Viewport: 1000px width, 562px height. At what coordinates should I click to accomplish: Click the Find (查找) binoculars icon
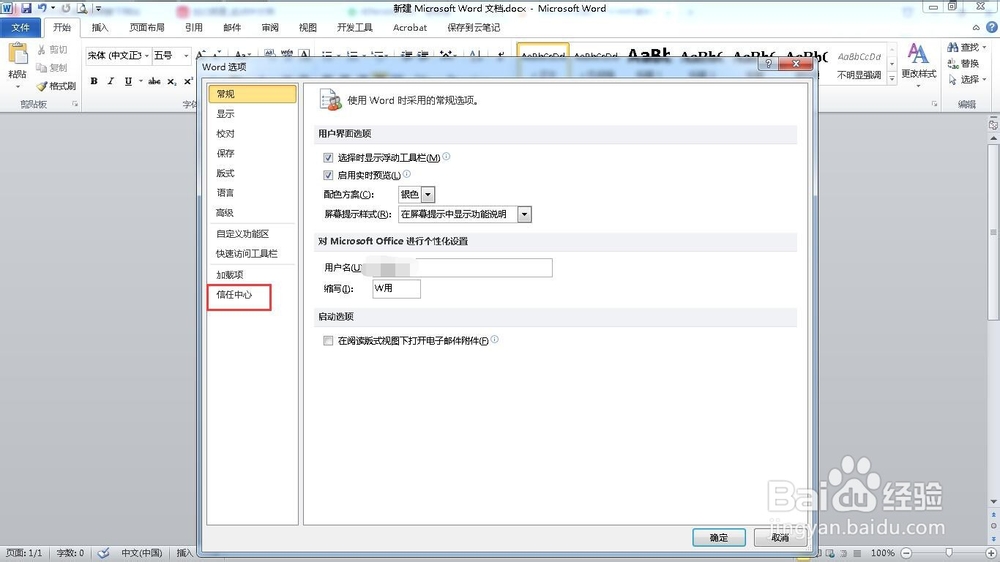pos(953,47)
